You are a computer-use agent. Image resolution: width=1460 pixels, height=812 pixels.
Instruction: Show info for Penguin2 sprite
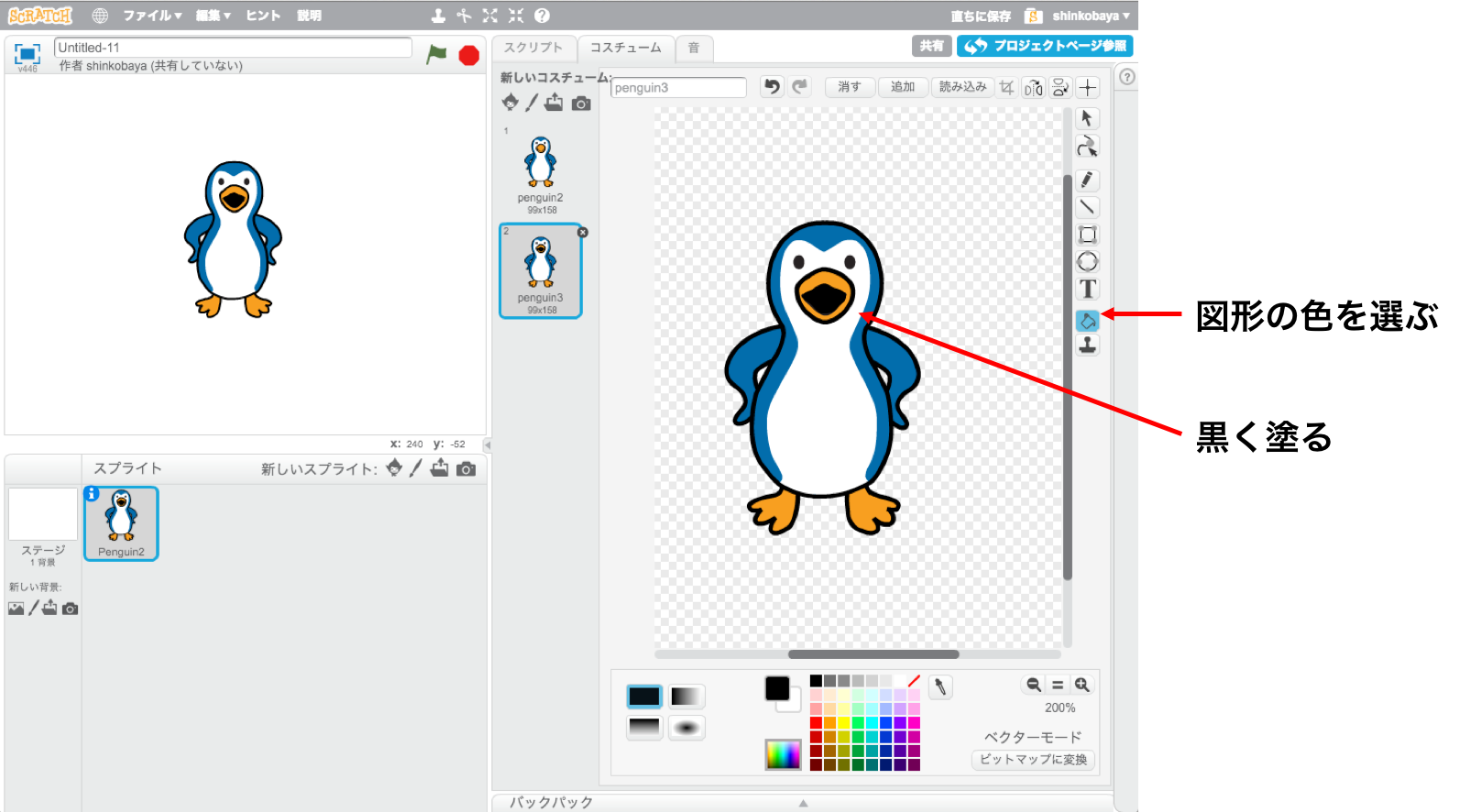coord(92,494)
